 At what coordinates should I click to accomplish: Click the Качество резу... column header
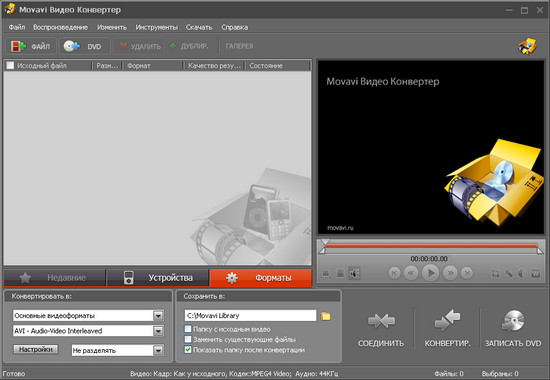[x=214, y=66]
